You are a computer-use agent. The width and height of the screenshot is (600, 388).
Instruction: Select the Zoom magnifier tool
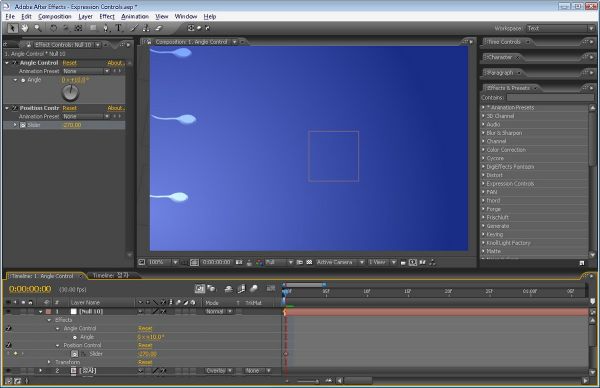pos(37,28)
